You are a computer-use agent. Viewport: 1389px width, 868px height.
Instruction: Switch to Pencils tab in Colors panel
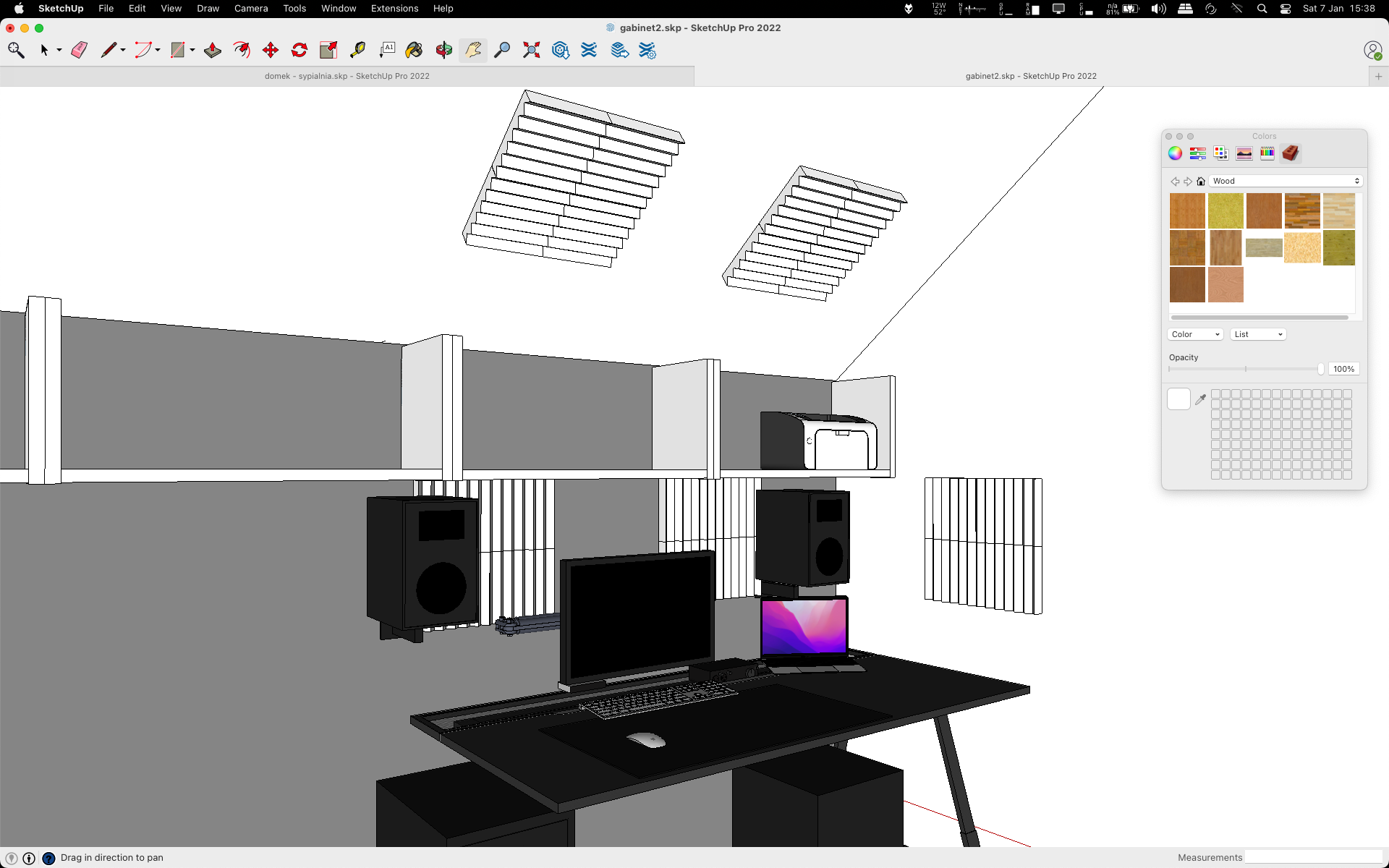[x=1267, y=153]
